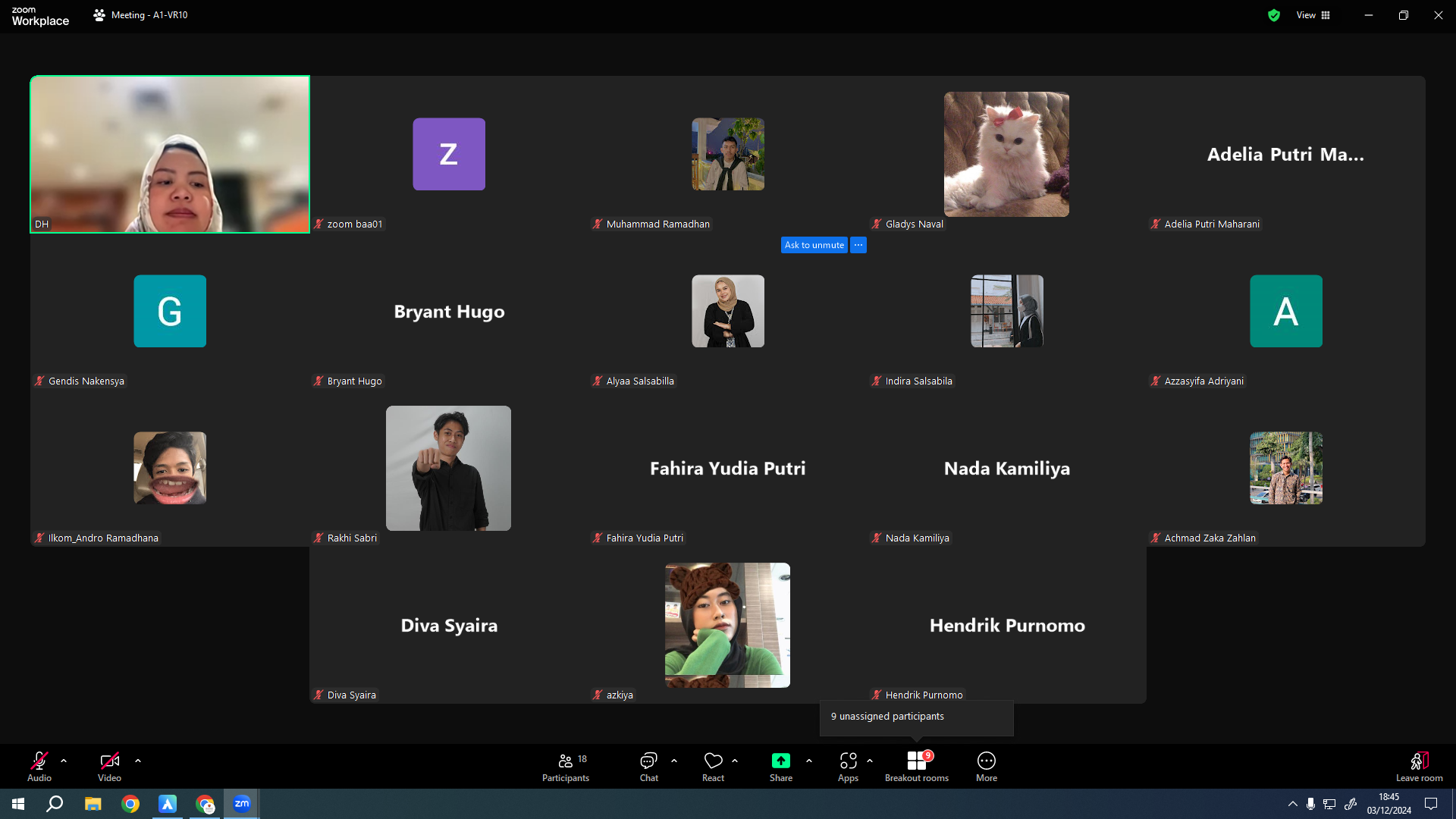Click the muted mic icon beside Gladys Naval

pyautogui.click(x=877, y=224)
